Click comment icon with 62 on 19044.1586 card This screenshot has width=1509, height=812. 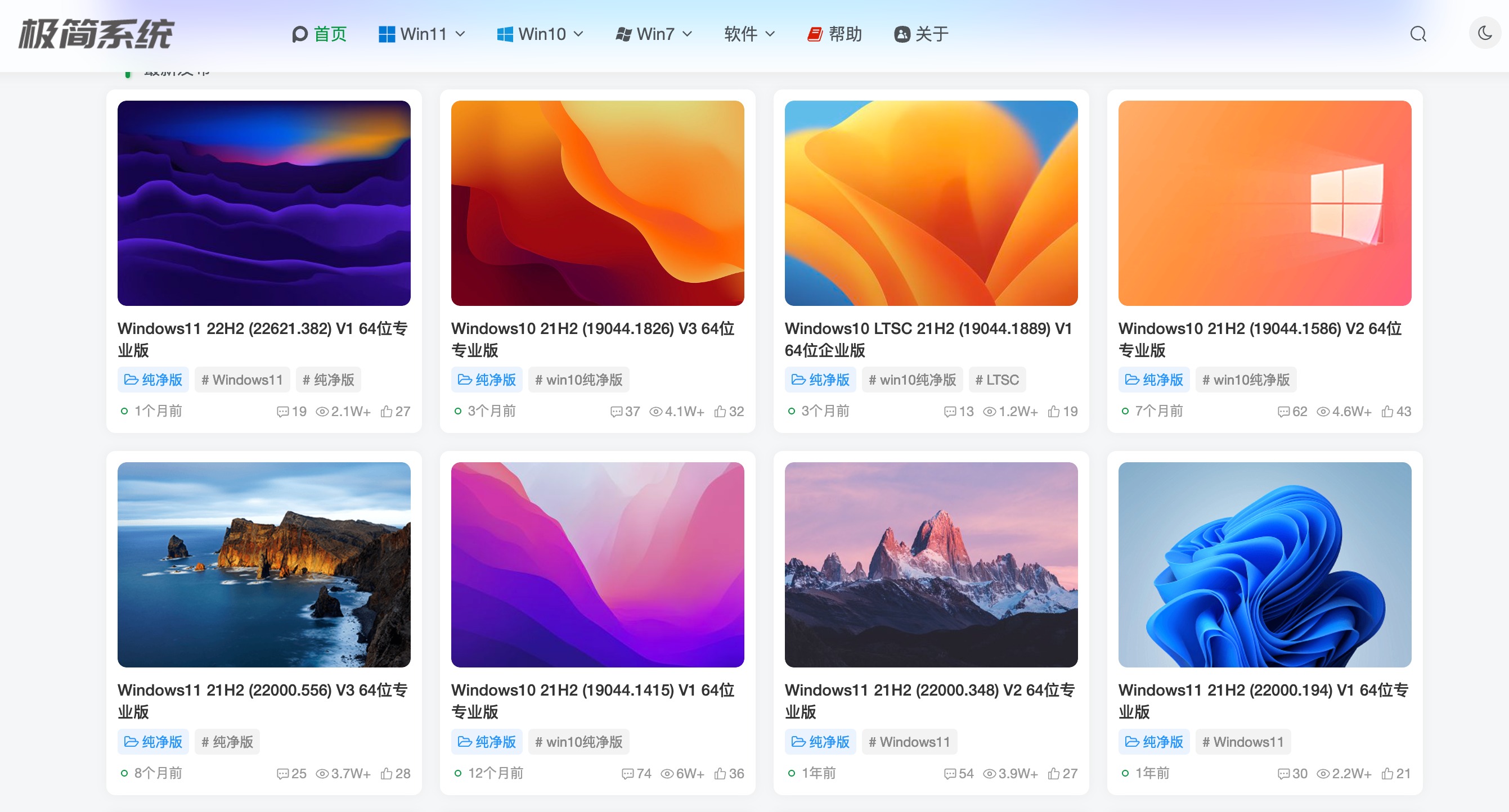[1283, 412]
